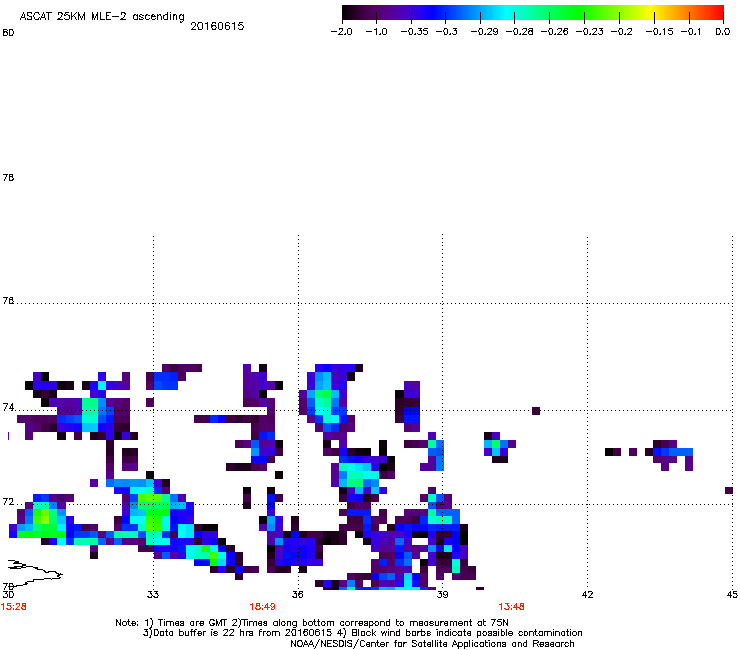Viewport: 740px width, 650px height.
Task: Click the red "13:48" overpass time
Action: click(512, 607)
